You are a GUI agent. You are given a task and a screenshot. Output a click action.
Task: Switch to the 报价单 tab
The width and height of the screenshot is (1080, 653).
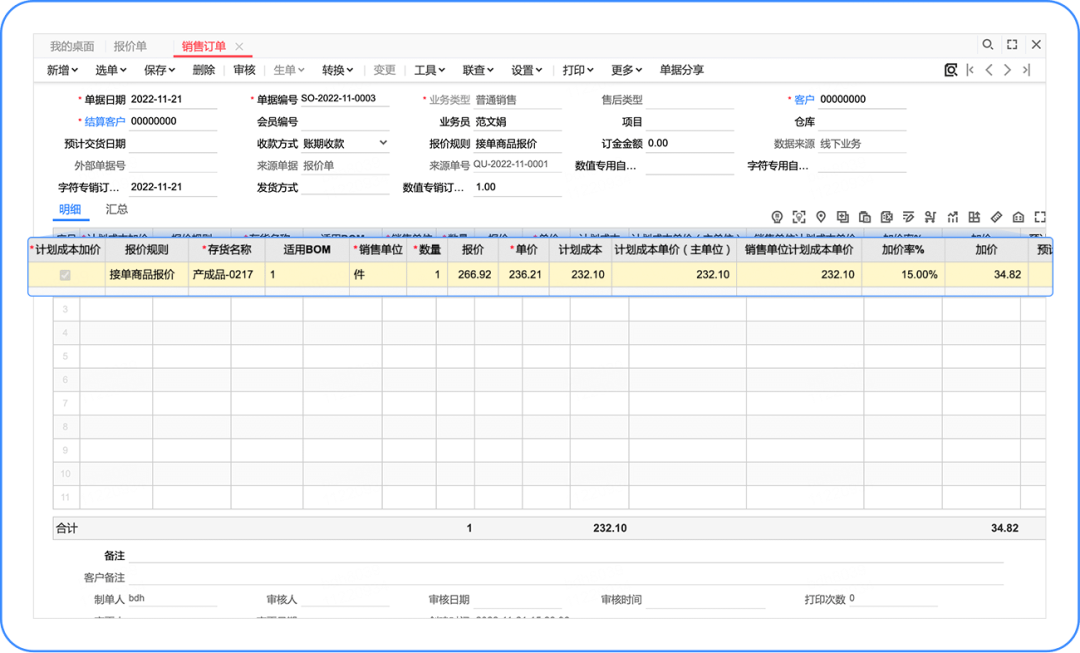(x=130, y=46)
